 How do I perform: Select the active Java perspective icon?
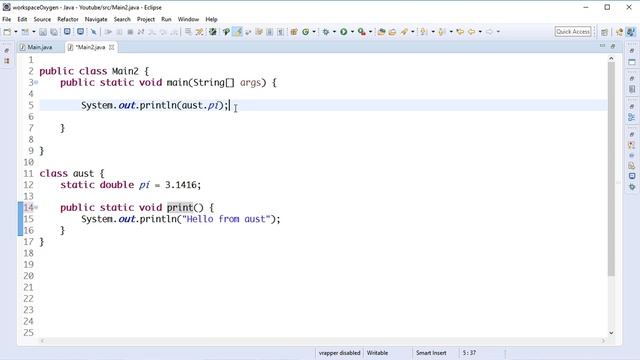pyautogui.click(x=631, y=32)
